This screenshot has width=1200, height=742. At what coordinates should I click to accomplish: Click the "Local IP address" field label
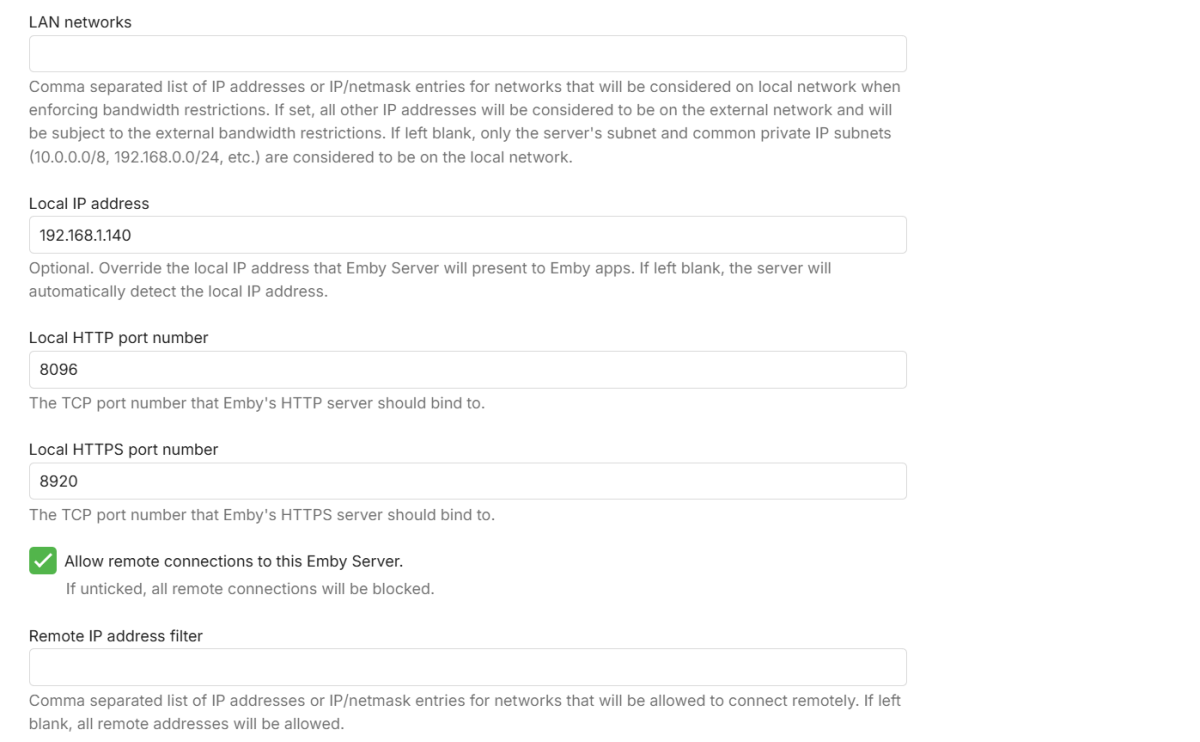coord(89,203)
